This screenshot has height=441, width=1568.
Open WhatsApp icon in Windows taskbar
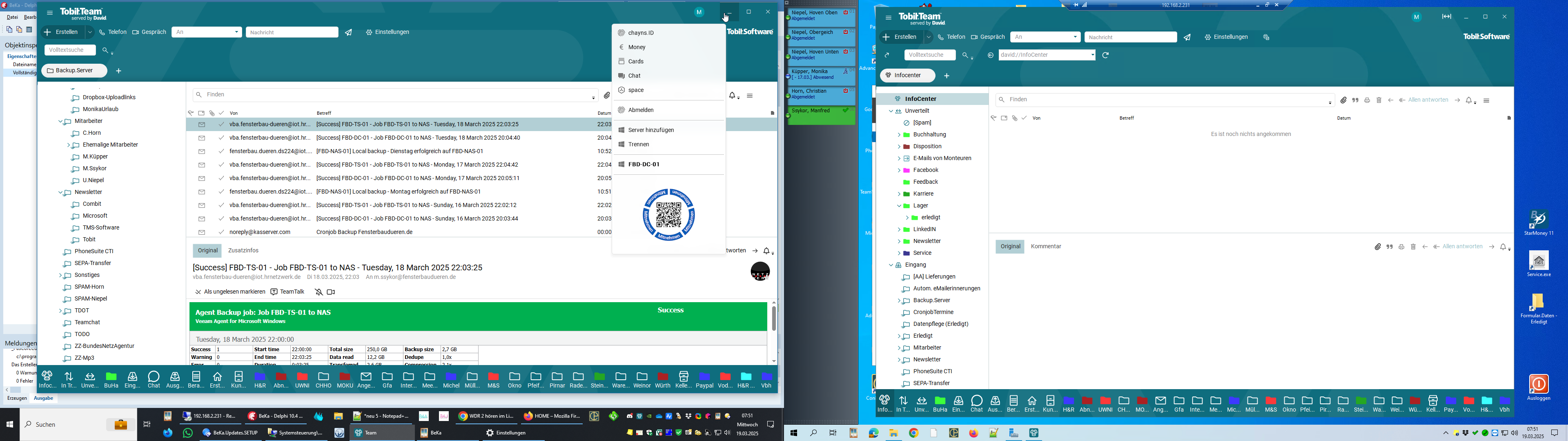188,433
